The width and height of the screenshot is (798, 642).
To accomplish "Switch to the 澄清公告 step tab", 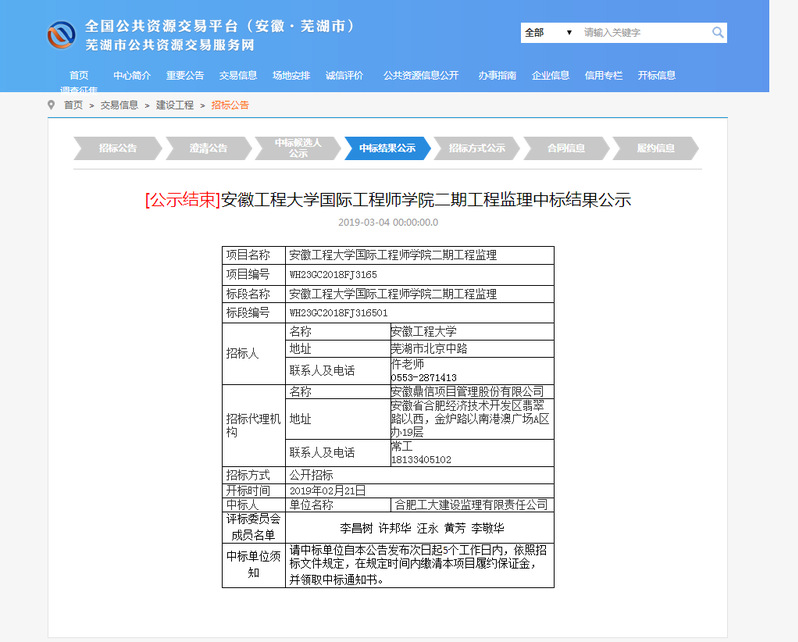I will 208,148.
